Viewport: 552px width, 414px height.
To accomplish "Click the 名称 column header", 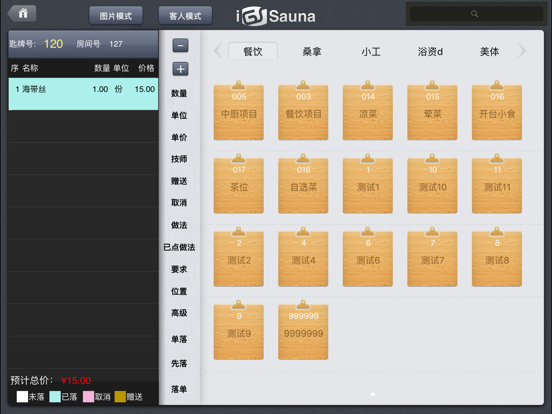I will point(30,68).
